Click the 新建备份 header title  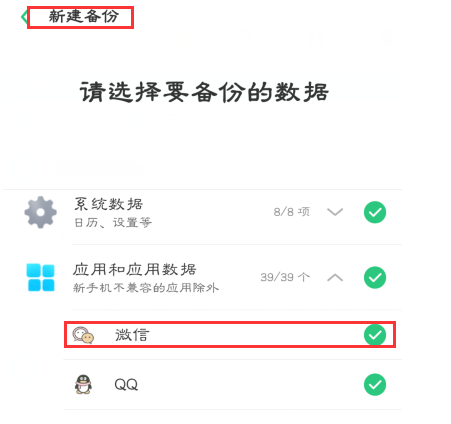(83, 16)
